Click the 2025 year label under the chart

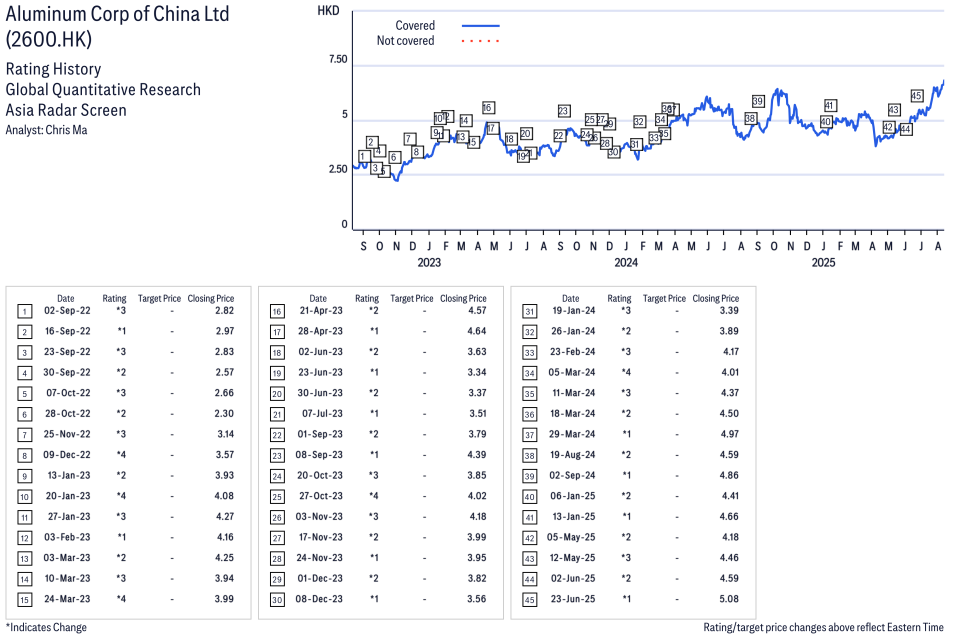pyautogui.click(x=823, y=262)
